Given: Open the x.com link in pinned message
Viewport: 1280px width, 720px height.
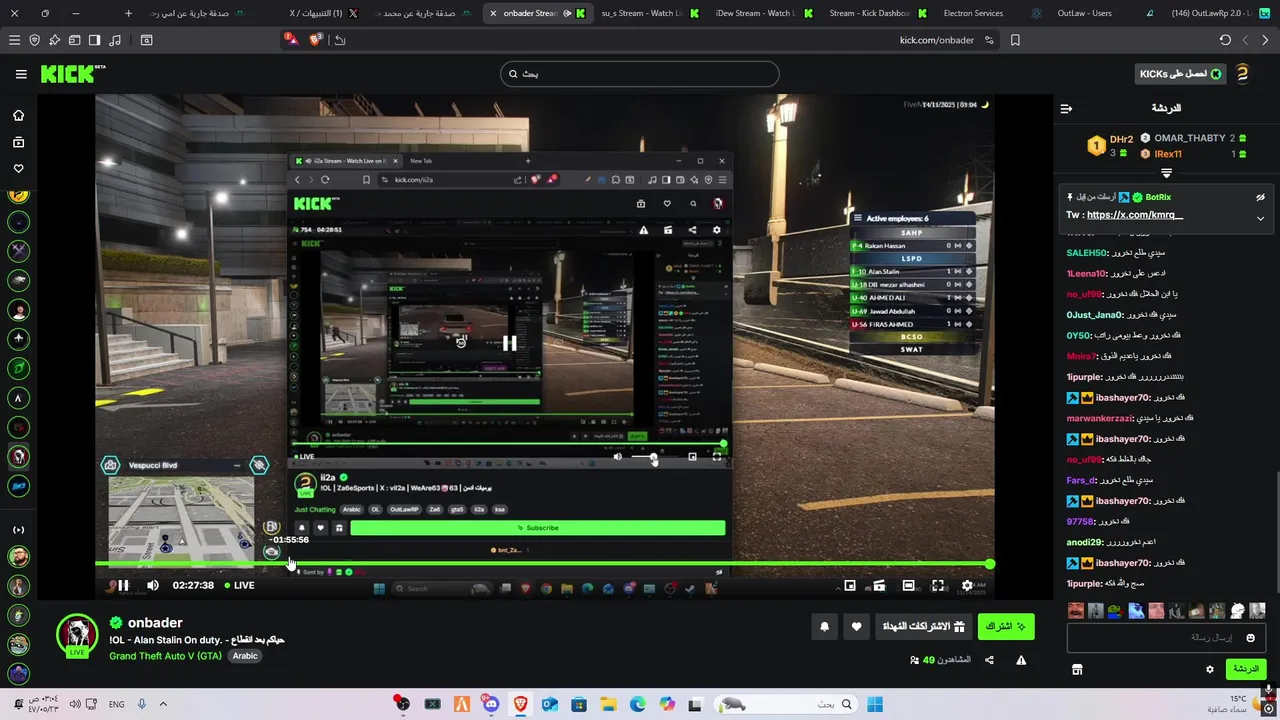Looking at the screenshot, I should click(1134, 215).
